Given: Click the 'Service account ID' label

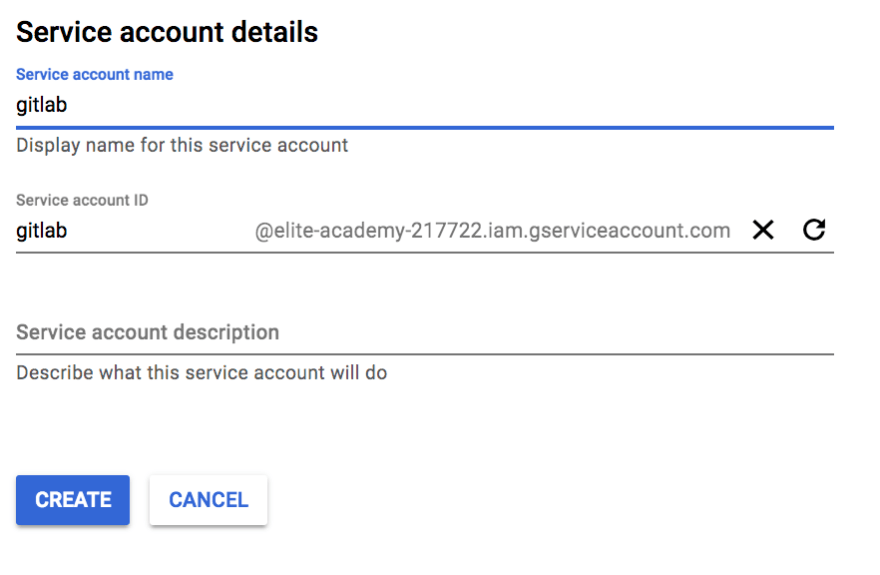Looking at the screenshot, I should (x=82, y=200).
